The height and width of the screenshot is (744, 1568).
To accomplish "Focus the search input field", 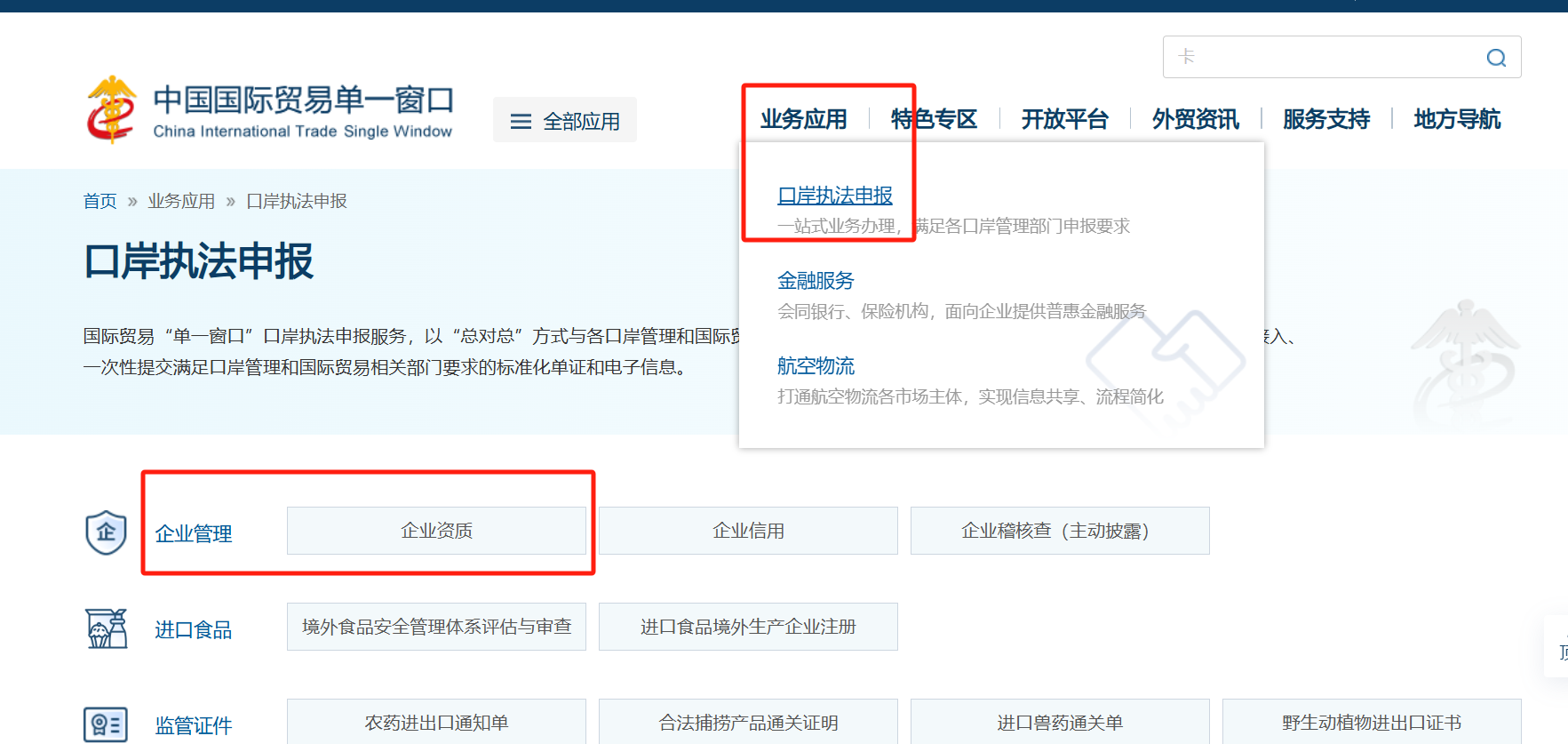I will point(1324,58).
